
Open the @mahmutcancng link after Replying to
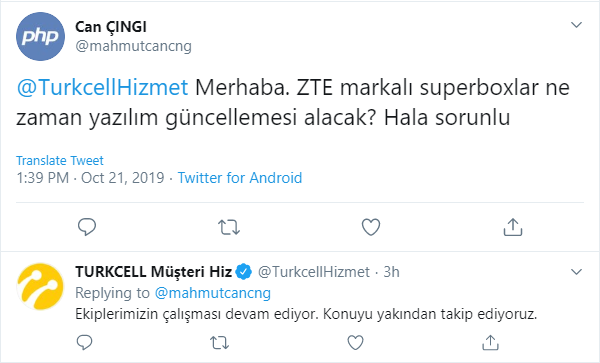[x=213, y=293]
